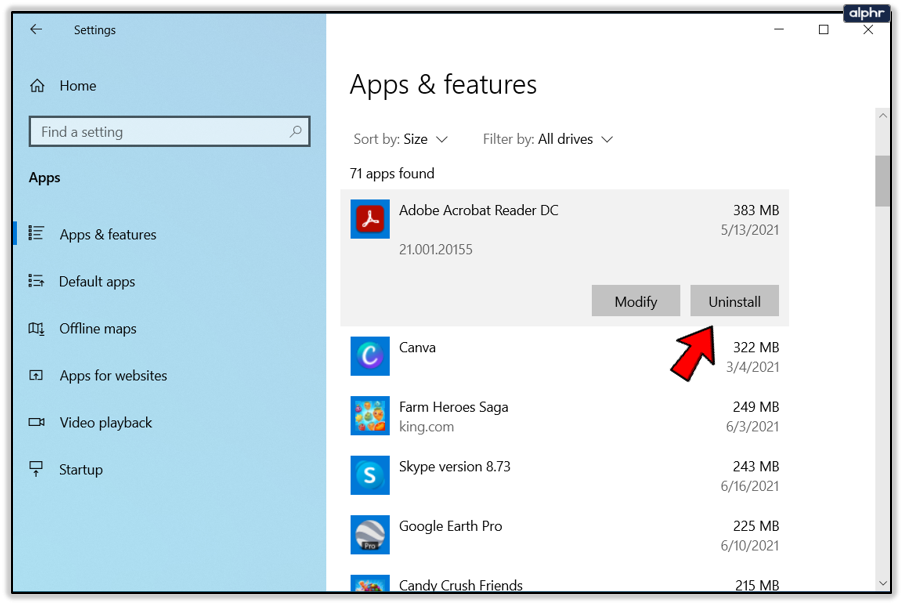Click the 322 MB Canva size

[x=756, y=347]
